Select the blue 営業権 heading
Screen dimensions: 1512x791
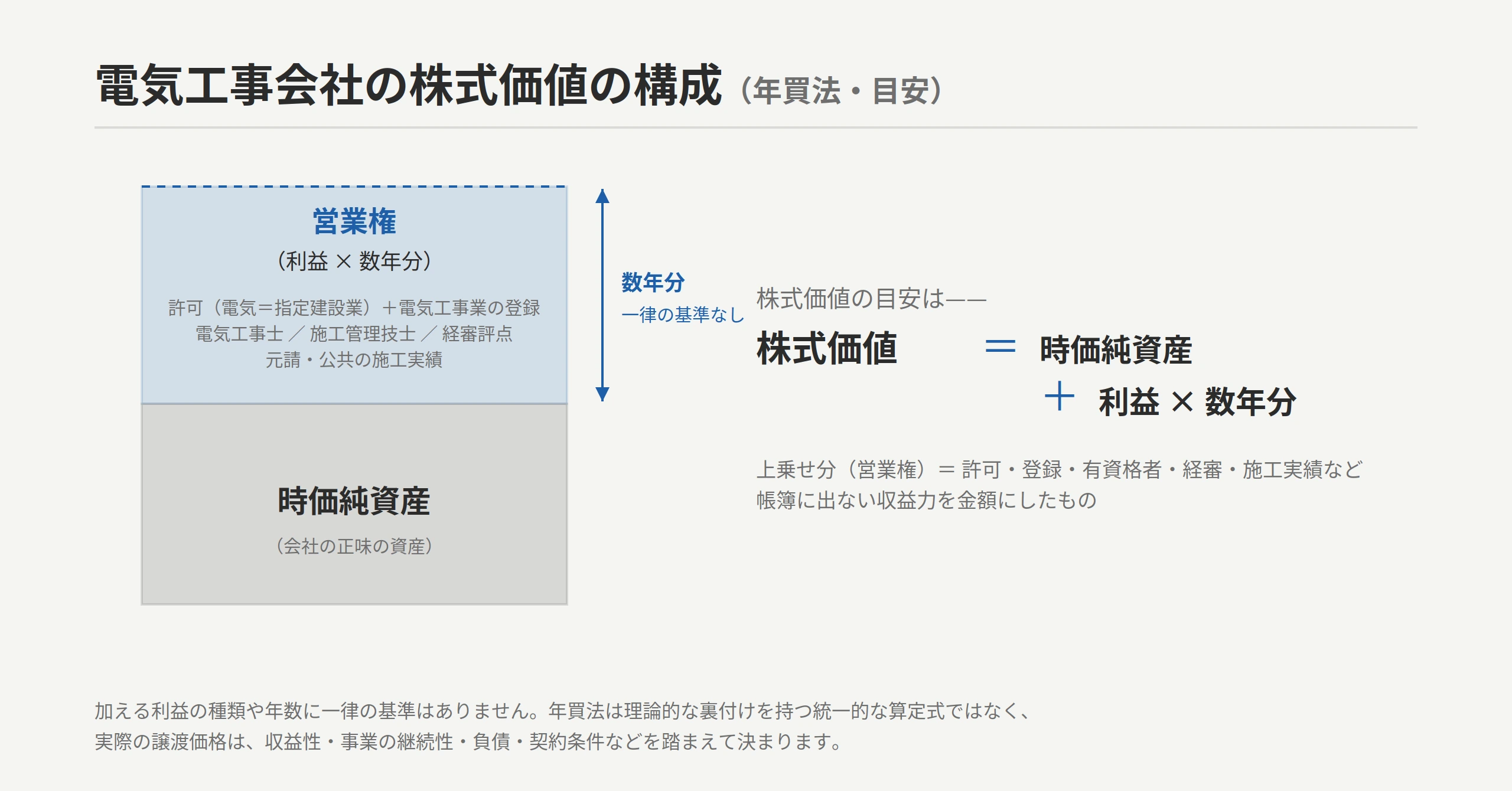click(x=354, y=222)
